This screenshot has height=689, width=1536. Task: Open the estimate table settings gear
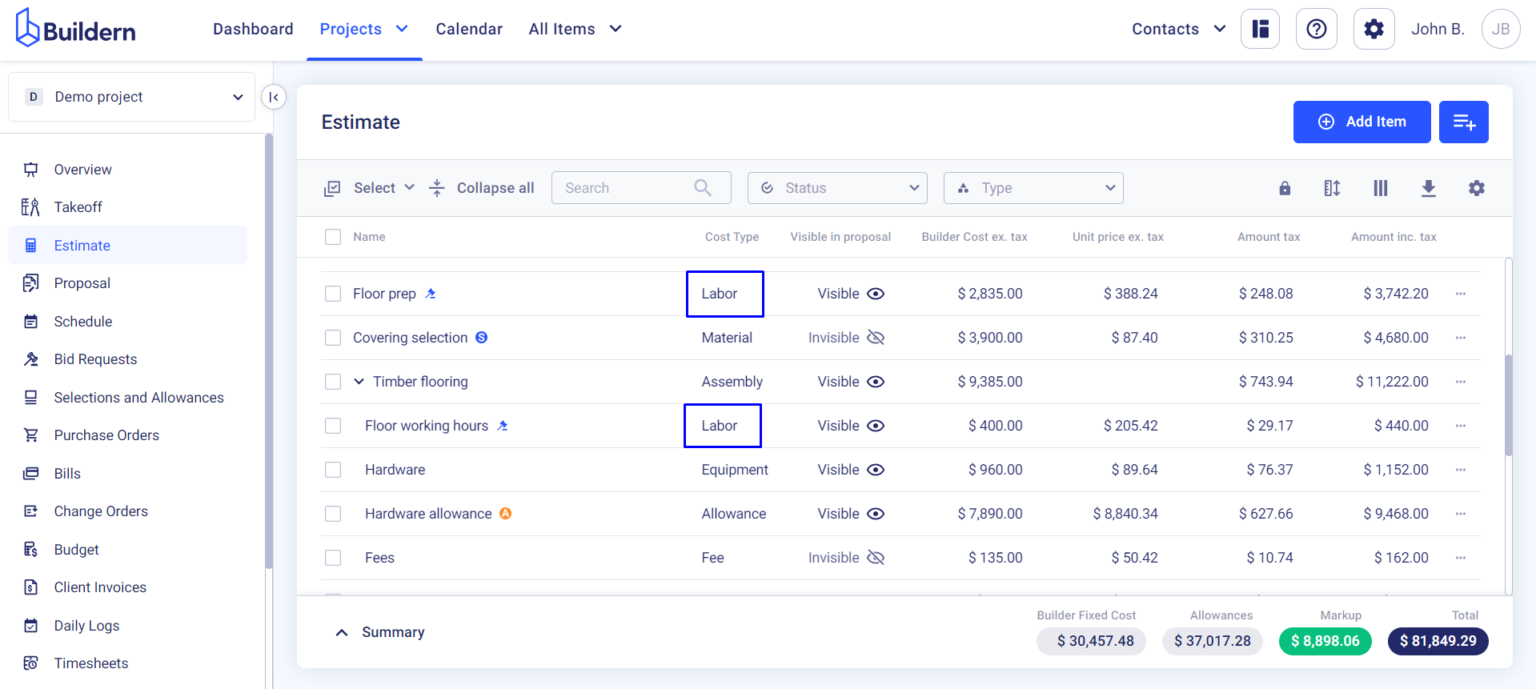(x=1477, y=188)
